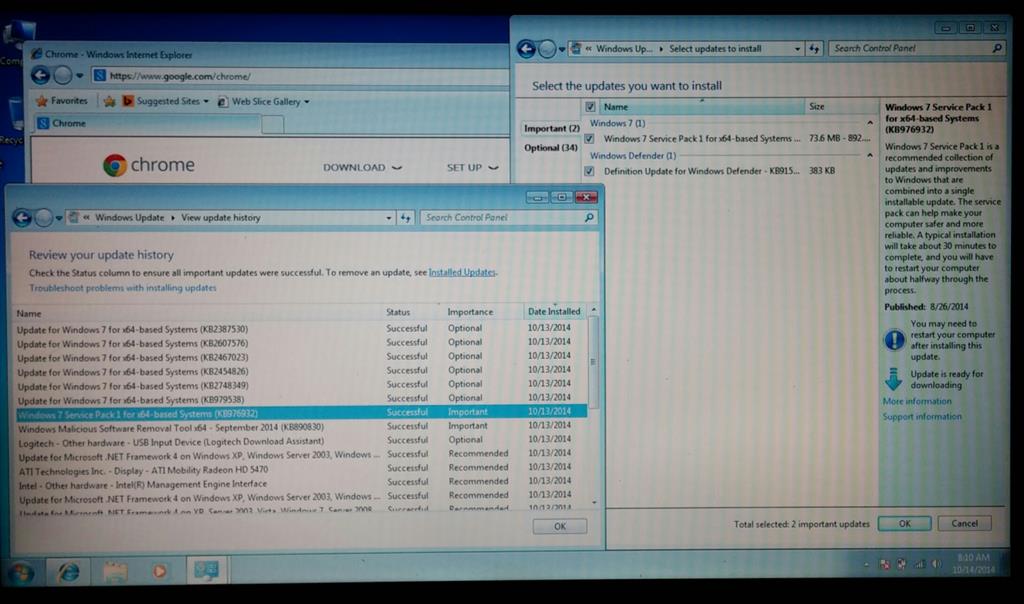Open a new tab in Internet Explorer

point(273,124)
